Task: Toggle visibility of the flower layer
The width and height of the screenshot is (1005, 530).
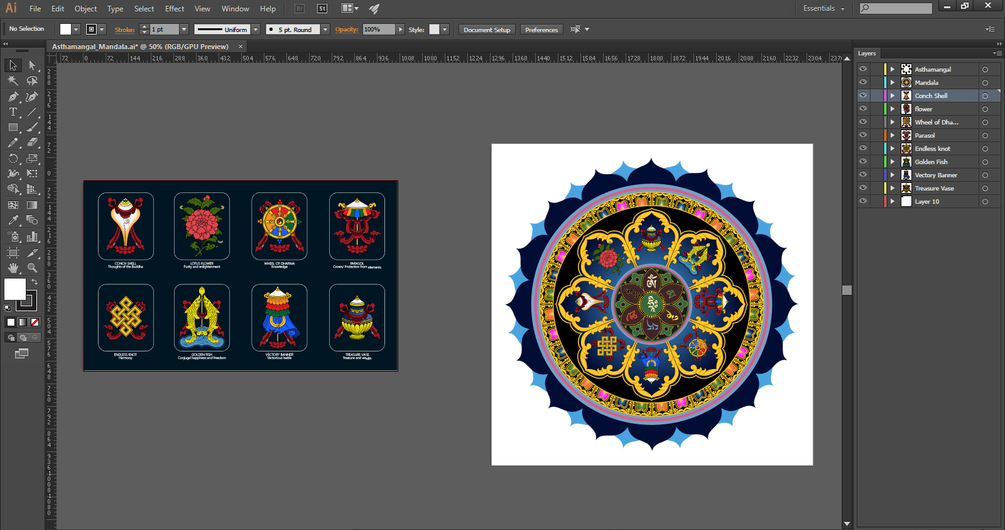Action: coord(863,109)
